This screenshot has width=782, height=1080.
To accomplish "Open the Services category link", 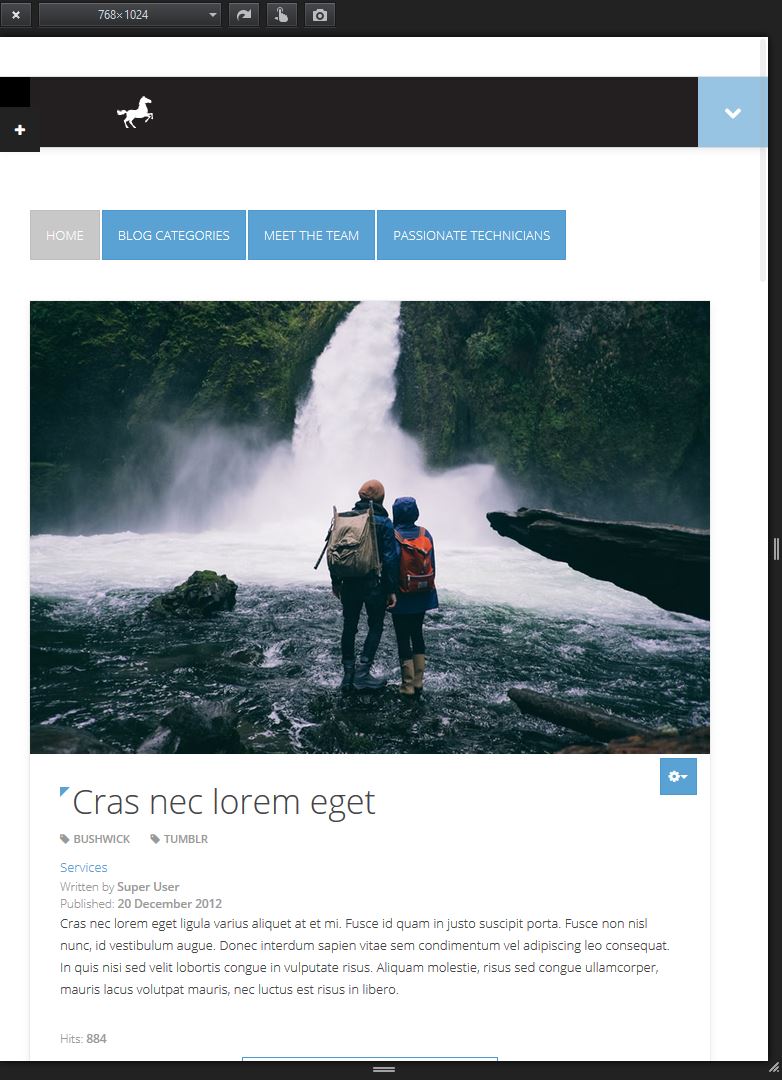I will tap(83, 867).
